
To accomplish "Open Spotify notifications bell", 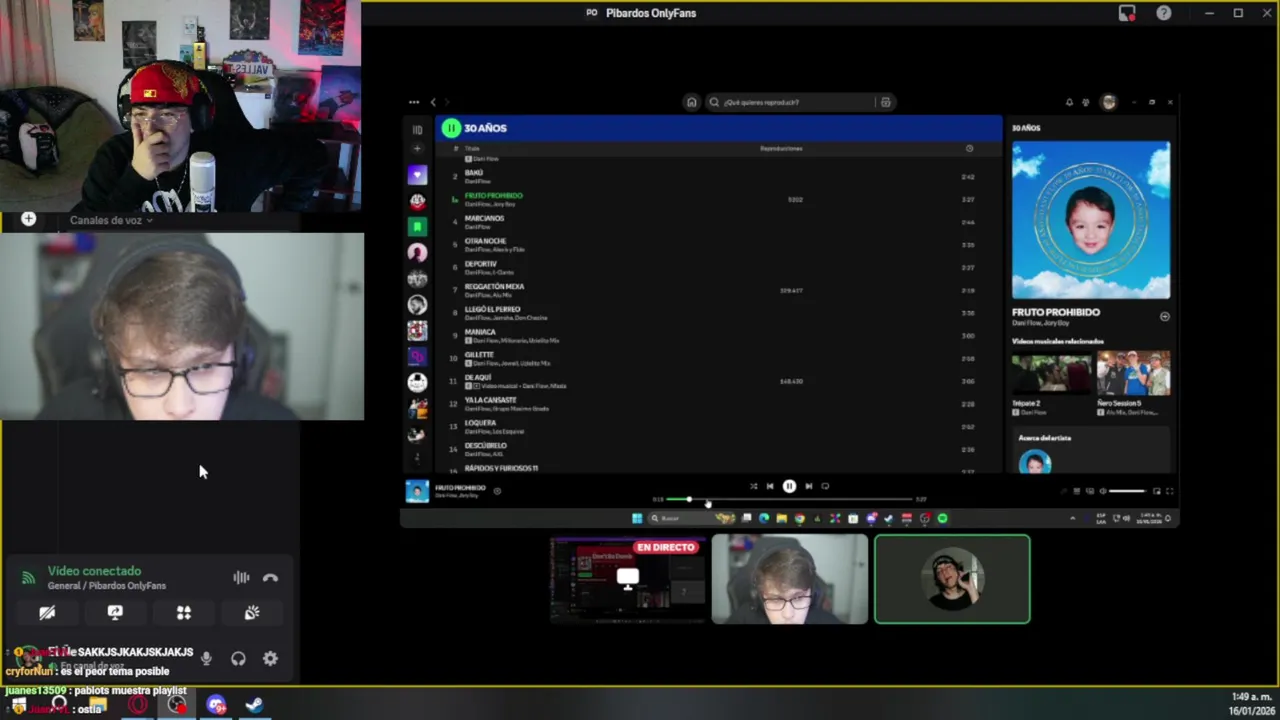I will click(x=1069, y=102).
